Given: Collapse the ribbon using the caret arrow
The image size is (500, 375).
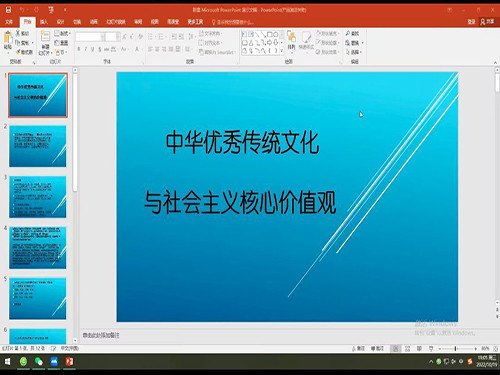Looking at the screenshot, I should tap(495, 62).
